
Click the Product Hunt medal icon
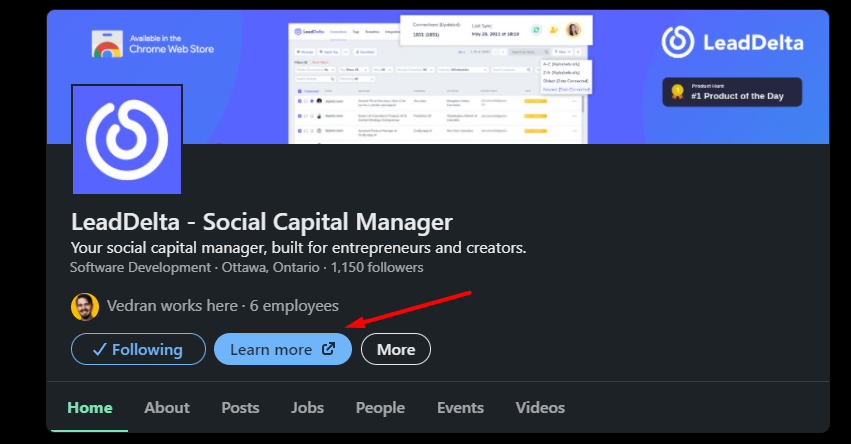[x=677, y=92]
